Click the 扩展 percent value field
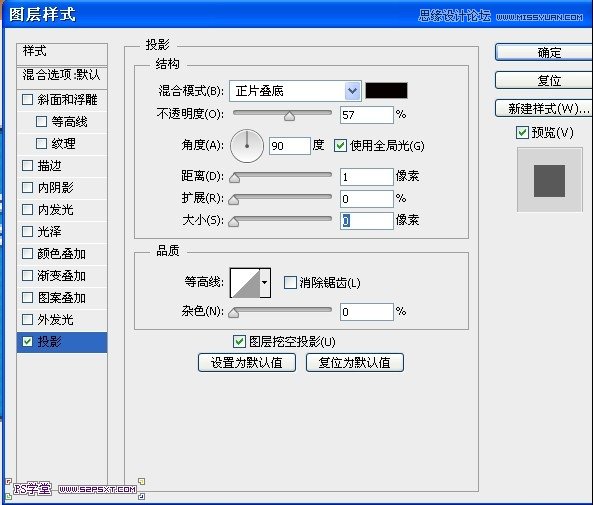 tap(366, 199)
